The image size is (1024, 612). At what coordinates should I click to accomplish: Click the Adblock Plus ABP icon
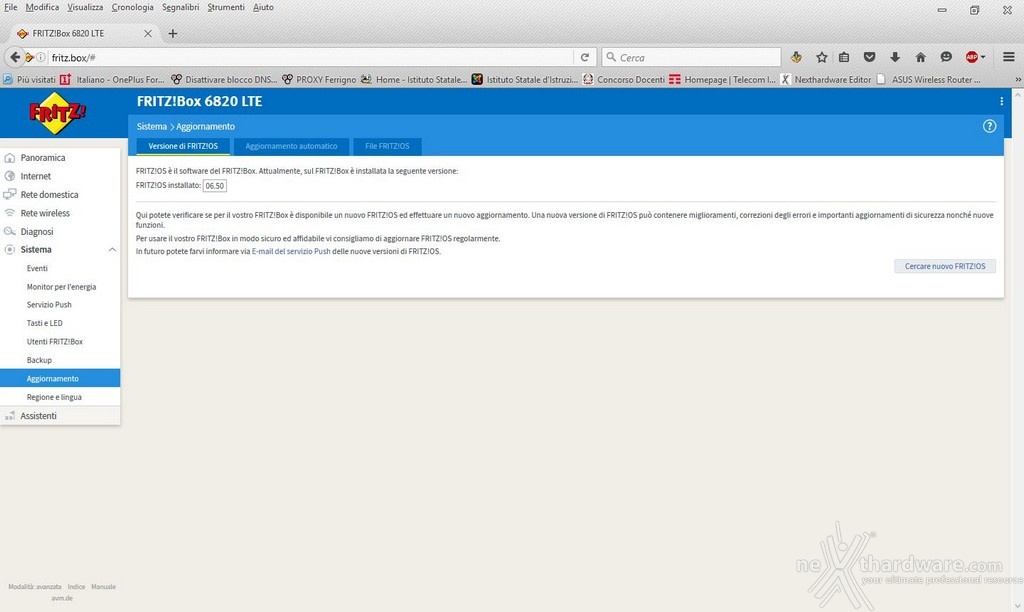(971, 57)
